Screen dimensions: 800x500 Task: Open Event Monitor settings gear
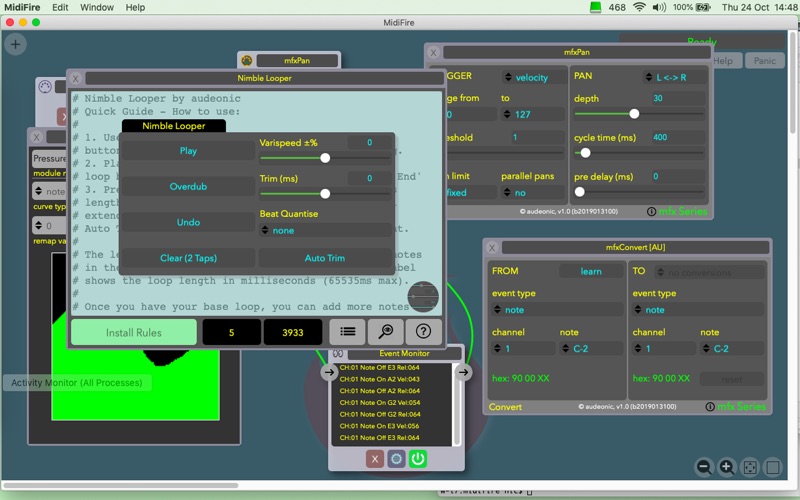tap(396, 458)
